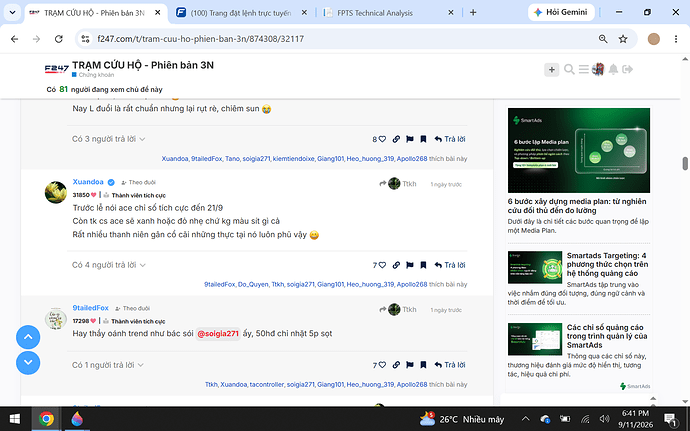Open a new browser tab
690x431 pixels.
point(473,13)
